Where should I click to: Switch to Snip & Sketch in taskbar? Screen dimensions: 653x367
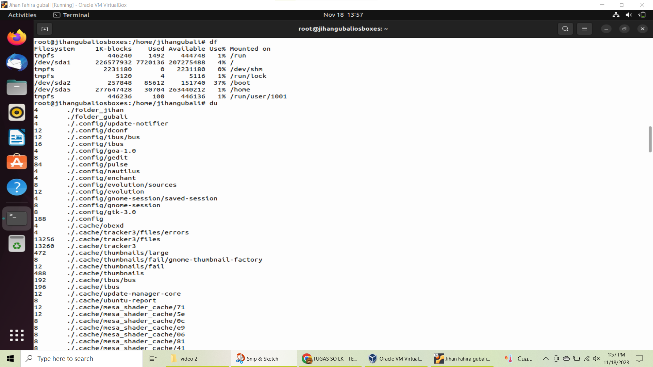[263, 358]
